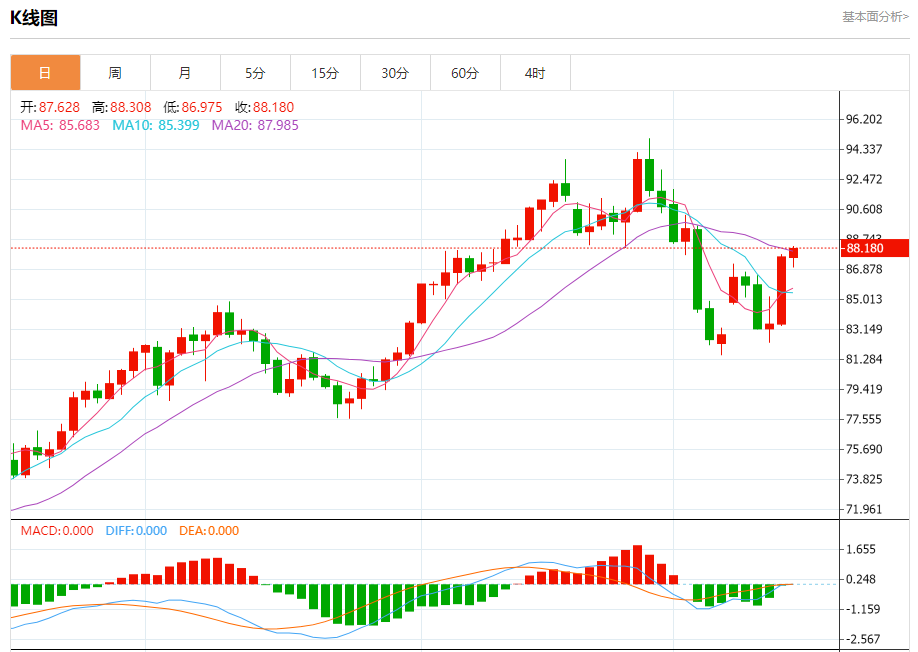Open the 月 monthly chart tab

pyautogui.click(x=185, y=73)
